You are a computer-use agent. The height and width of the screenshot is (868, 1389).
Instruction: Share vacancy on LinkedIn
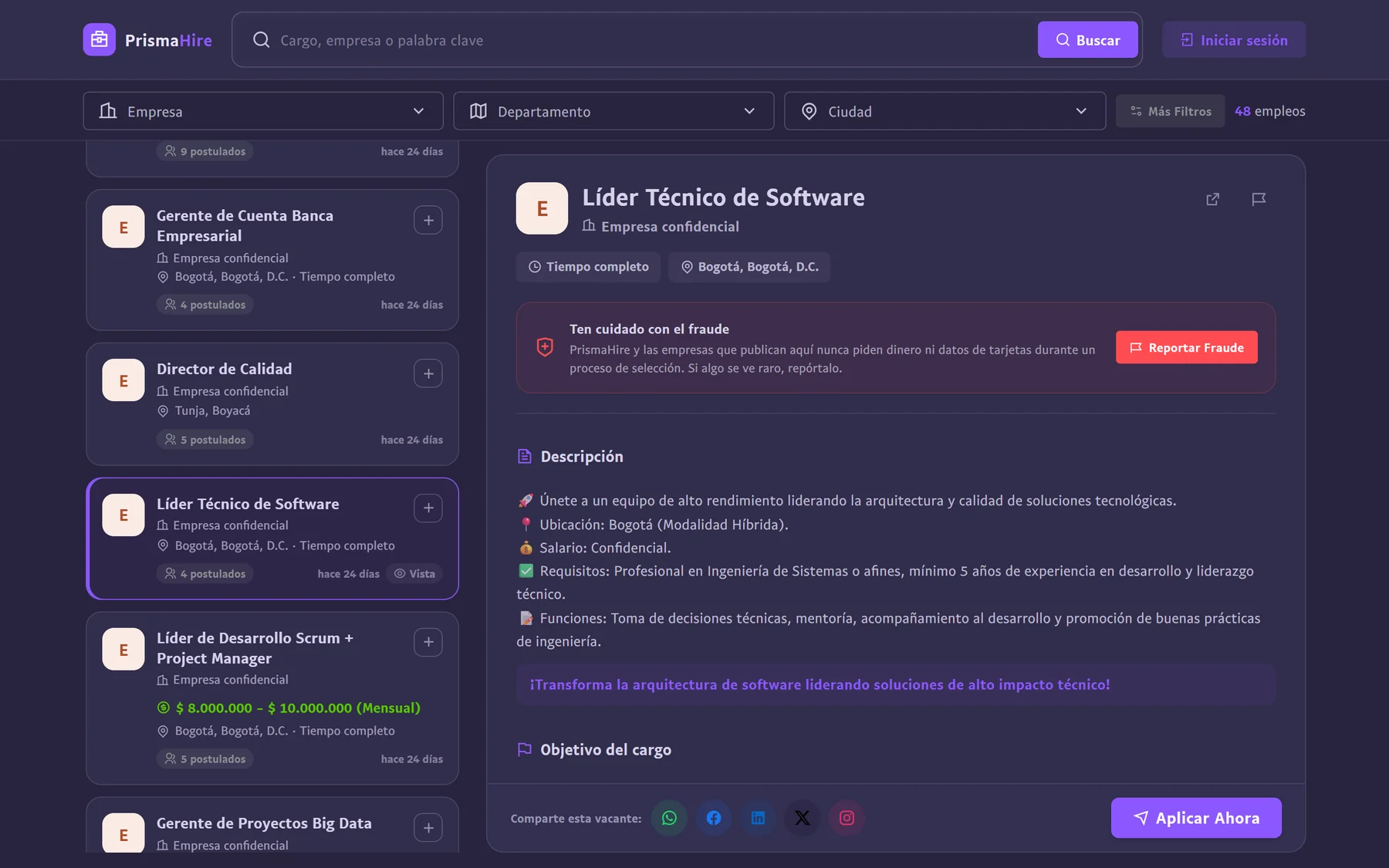click(x=758, y=818)
